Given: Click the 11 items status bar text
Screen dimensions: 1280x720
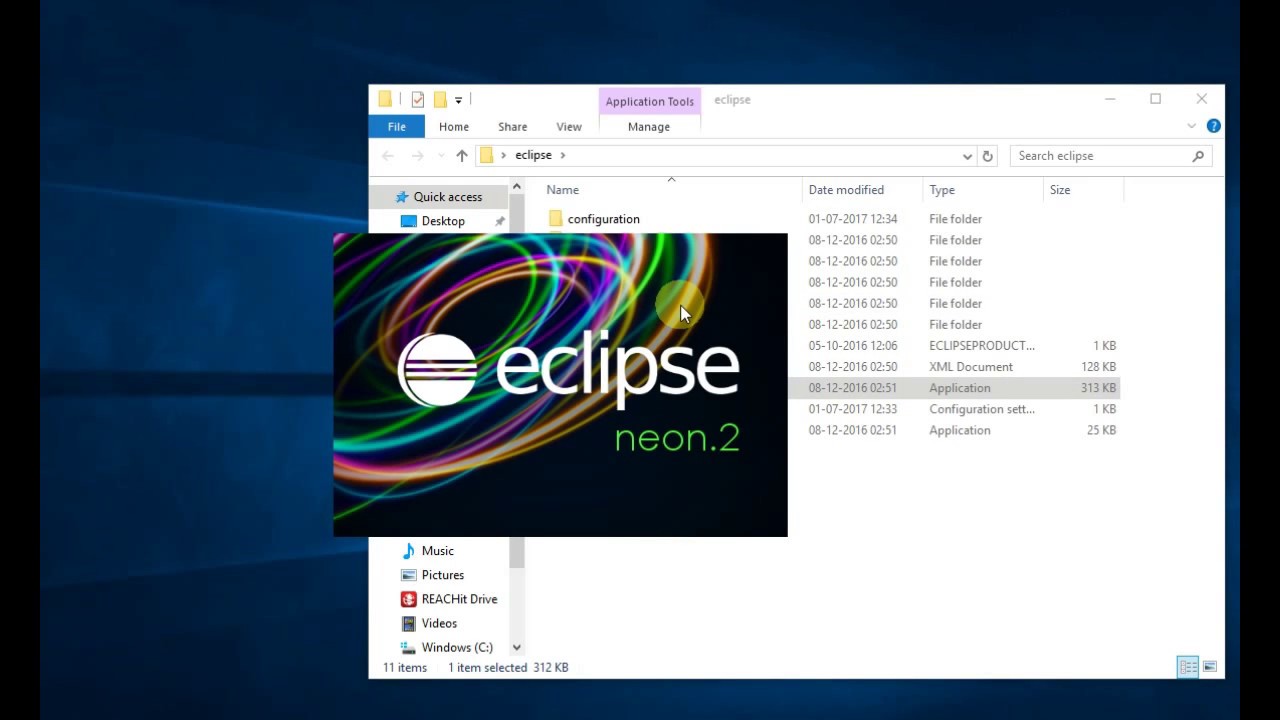Looking at the screenshot, I should 405,668.
